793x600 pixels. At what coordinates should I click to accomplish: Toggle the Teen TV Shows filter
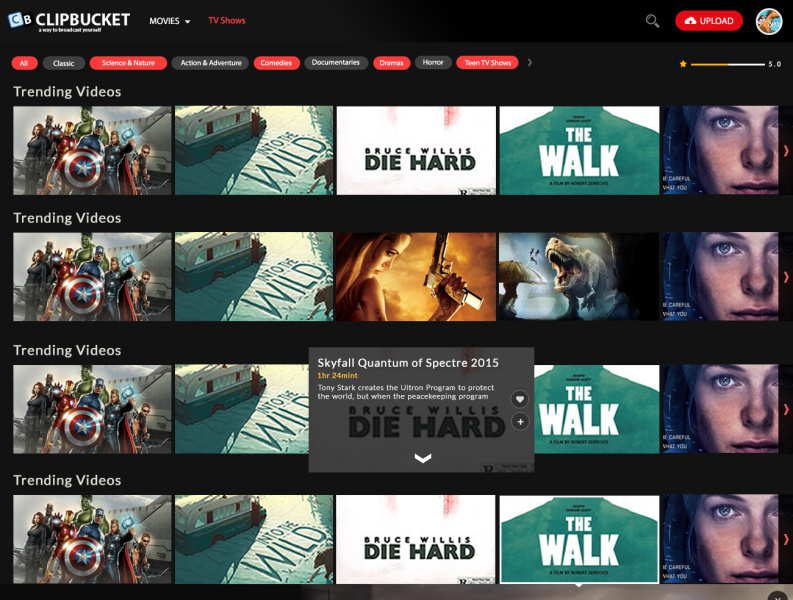(x=488, y=63)
